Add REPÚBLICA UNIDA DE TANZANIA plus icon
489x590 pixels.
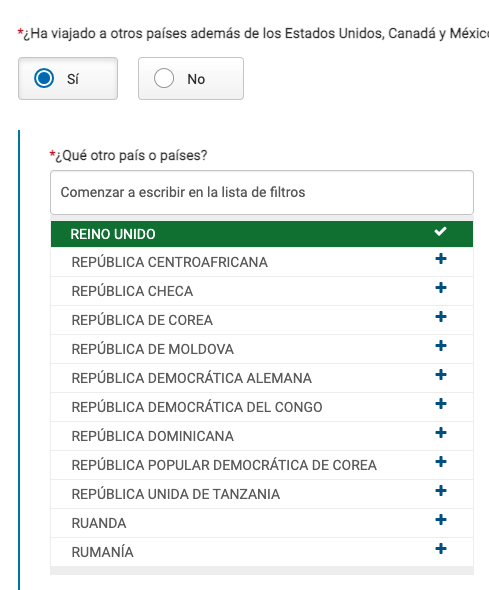(x=441, y=491)
